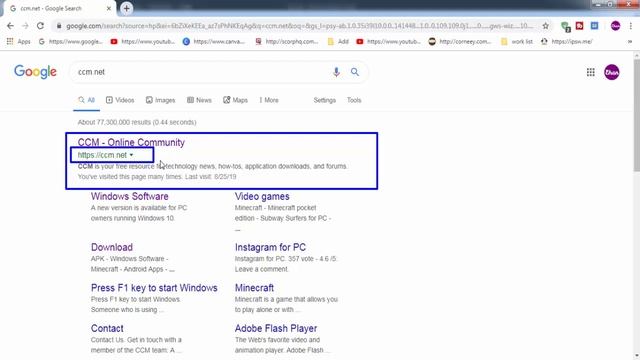Open a new tab with plus button

(127, 8)
